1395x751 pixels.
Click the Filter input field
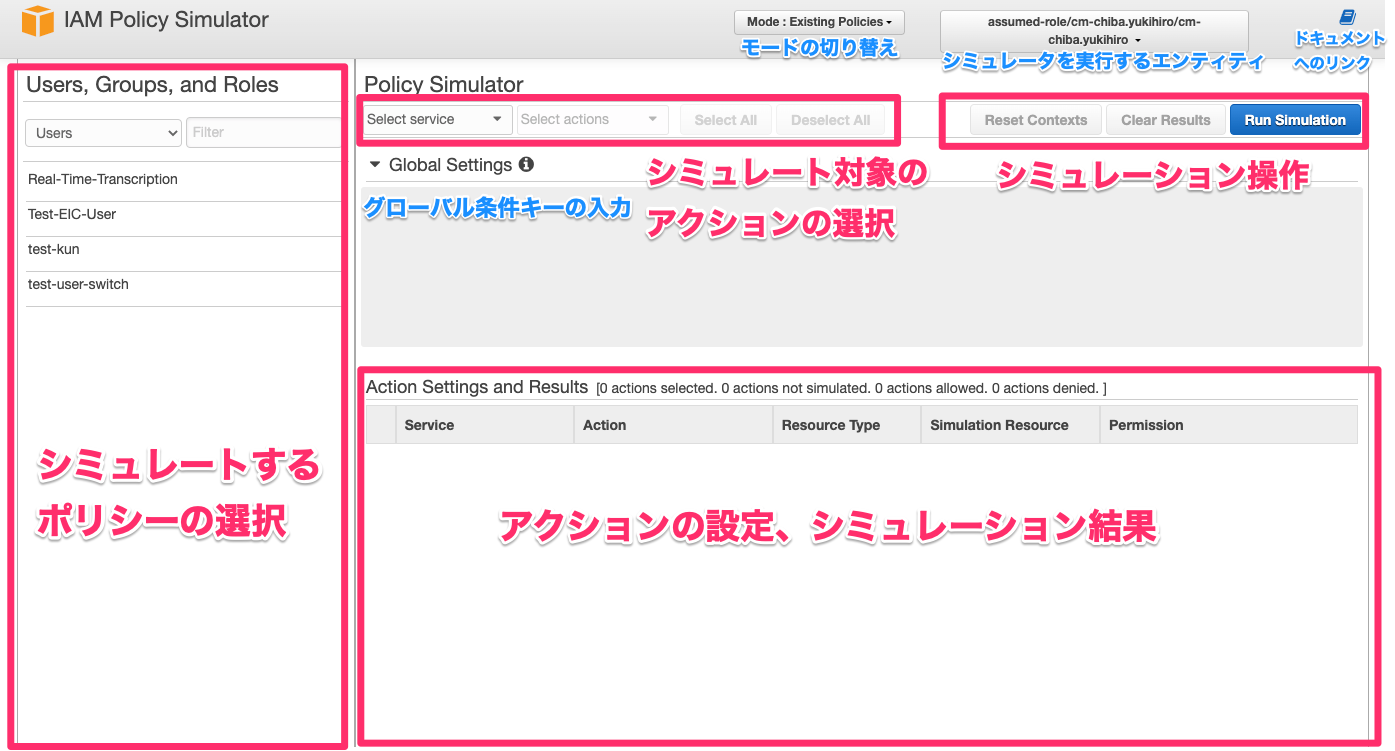264,132
